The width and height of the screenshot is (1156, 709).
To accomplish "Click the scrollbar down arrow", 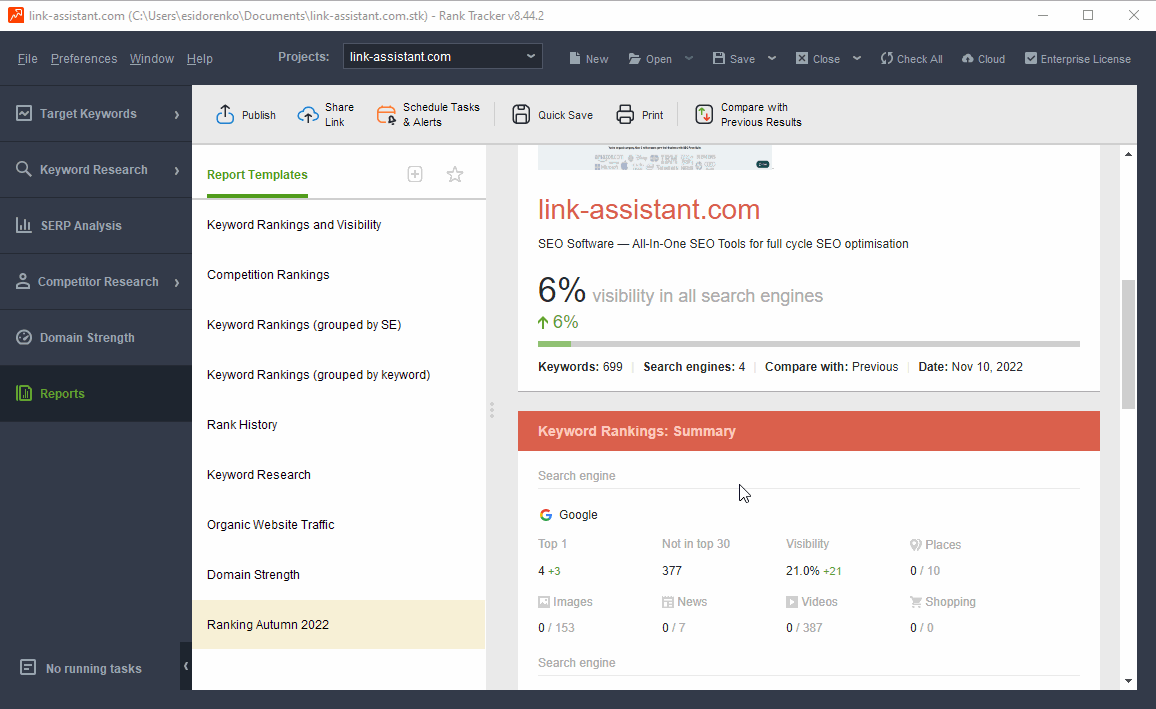I will click(x=1128, y=681).
